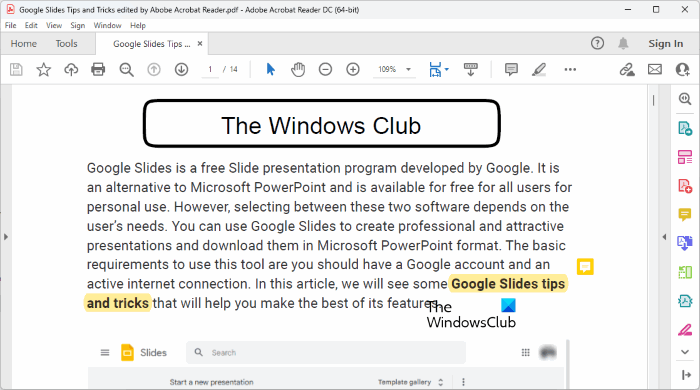The width and height of the screenshot is (700, 390).
Task: Show more tools chevron in sidebar
Action: click(685, 352)
